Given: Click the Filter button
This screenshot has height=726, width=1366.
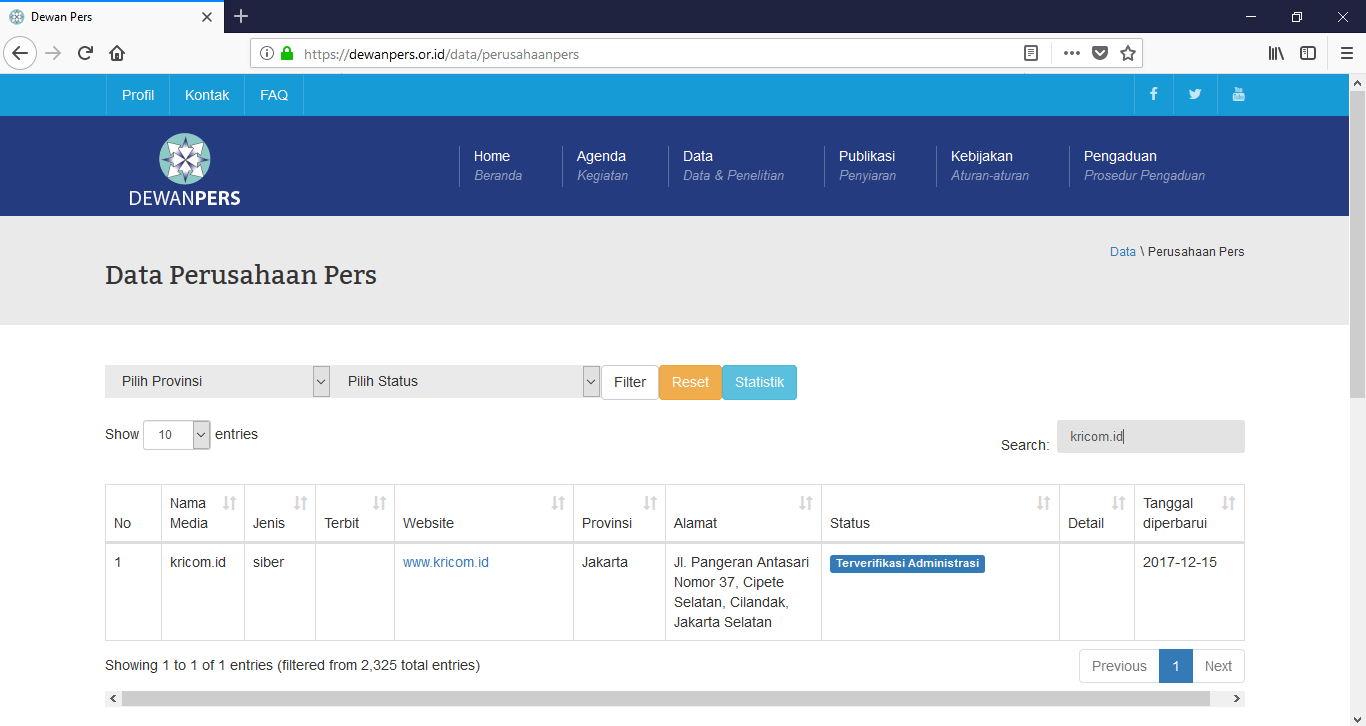Looking at the screenshot, I should [x=630, y=382].
